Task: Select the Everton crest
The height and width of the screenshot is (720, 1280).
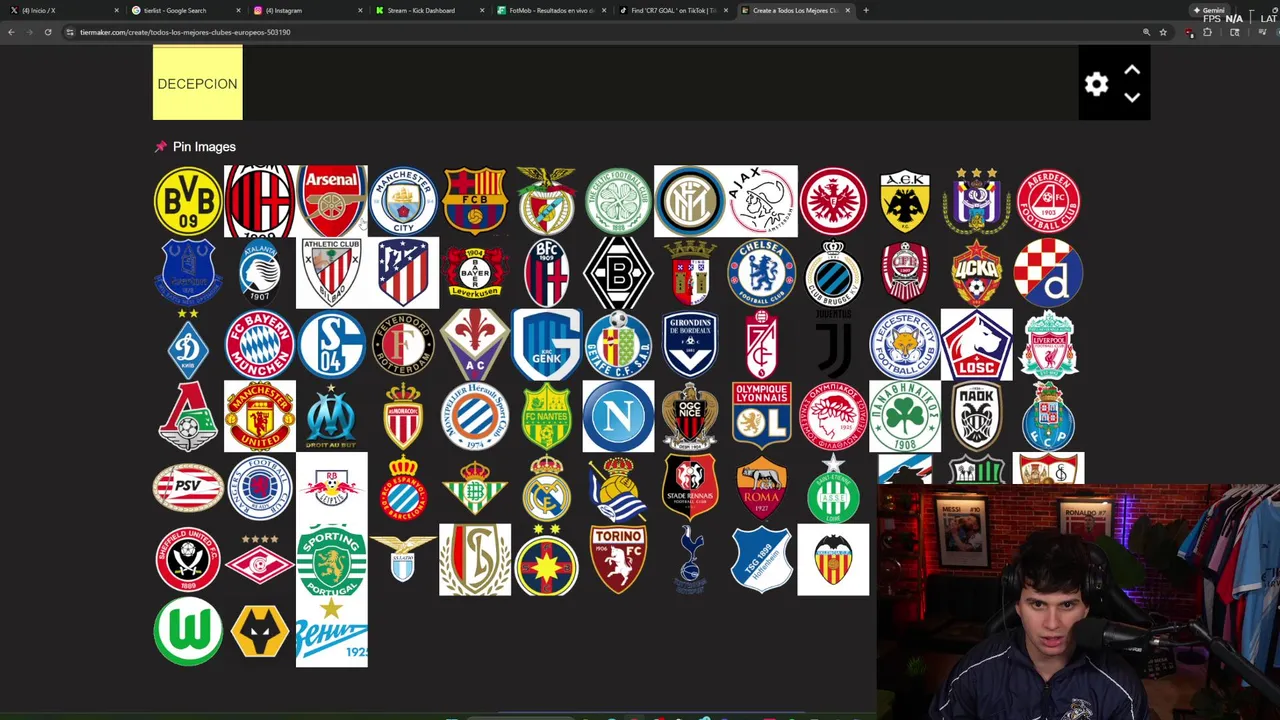Action: [x=188, y=273]
